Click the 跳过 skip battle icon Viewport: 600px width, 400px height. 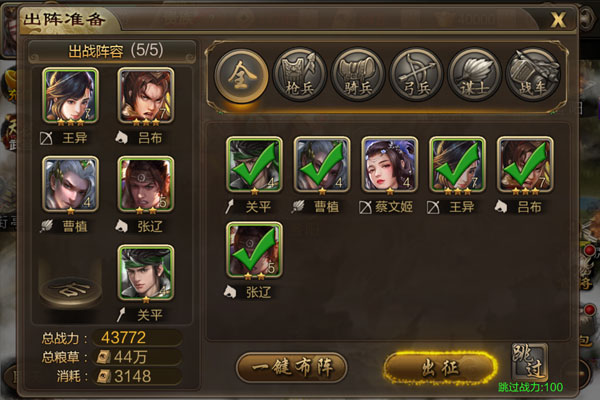[x=530, y=362]
